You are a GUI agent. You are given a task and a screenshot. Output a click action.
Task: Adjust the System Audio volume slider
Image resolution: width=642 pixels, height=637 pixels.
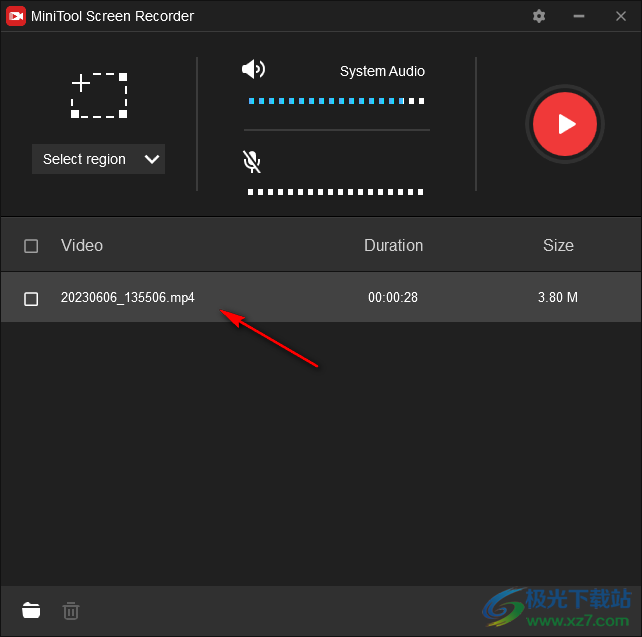pos(336,101)
